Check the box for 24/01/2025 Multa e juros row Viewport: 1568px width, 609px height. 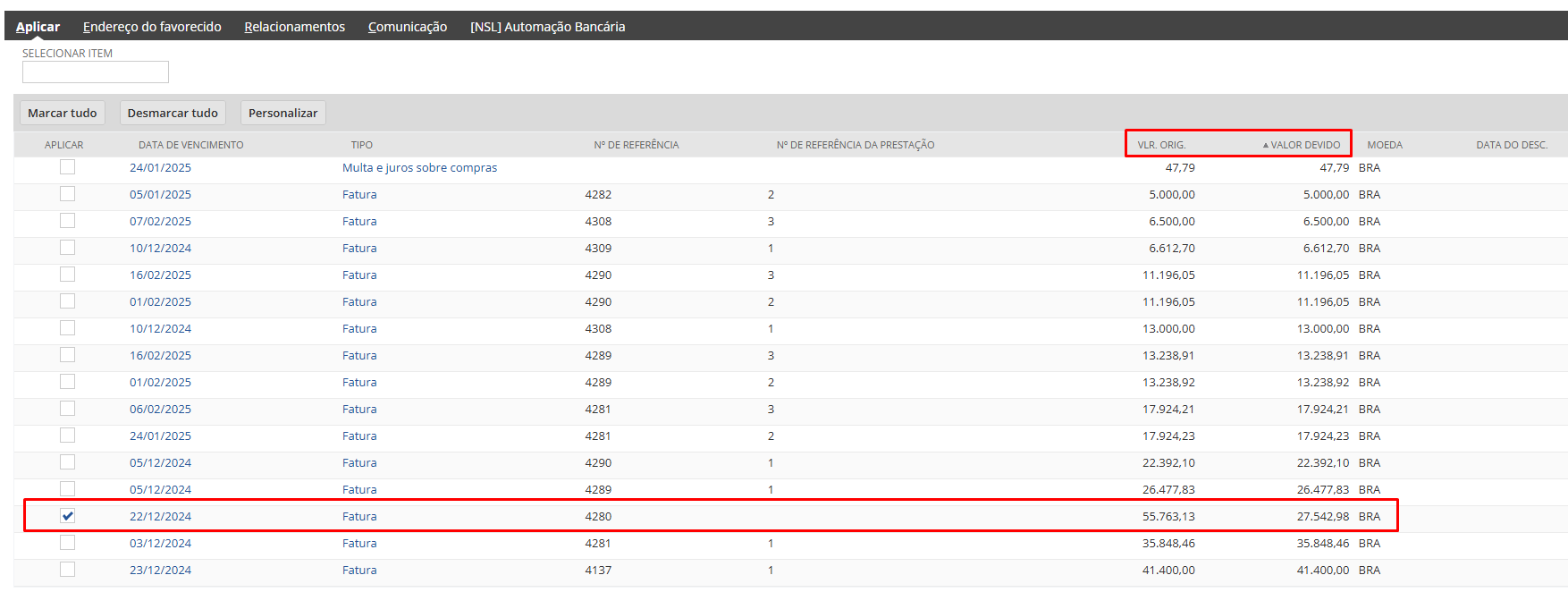(68, 167)
